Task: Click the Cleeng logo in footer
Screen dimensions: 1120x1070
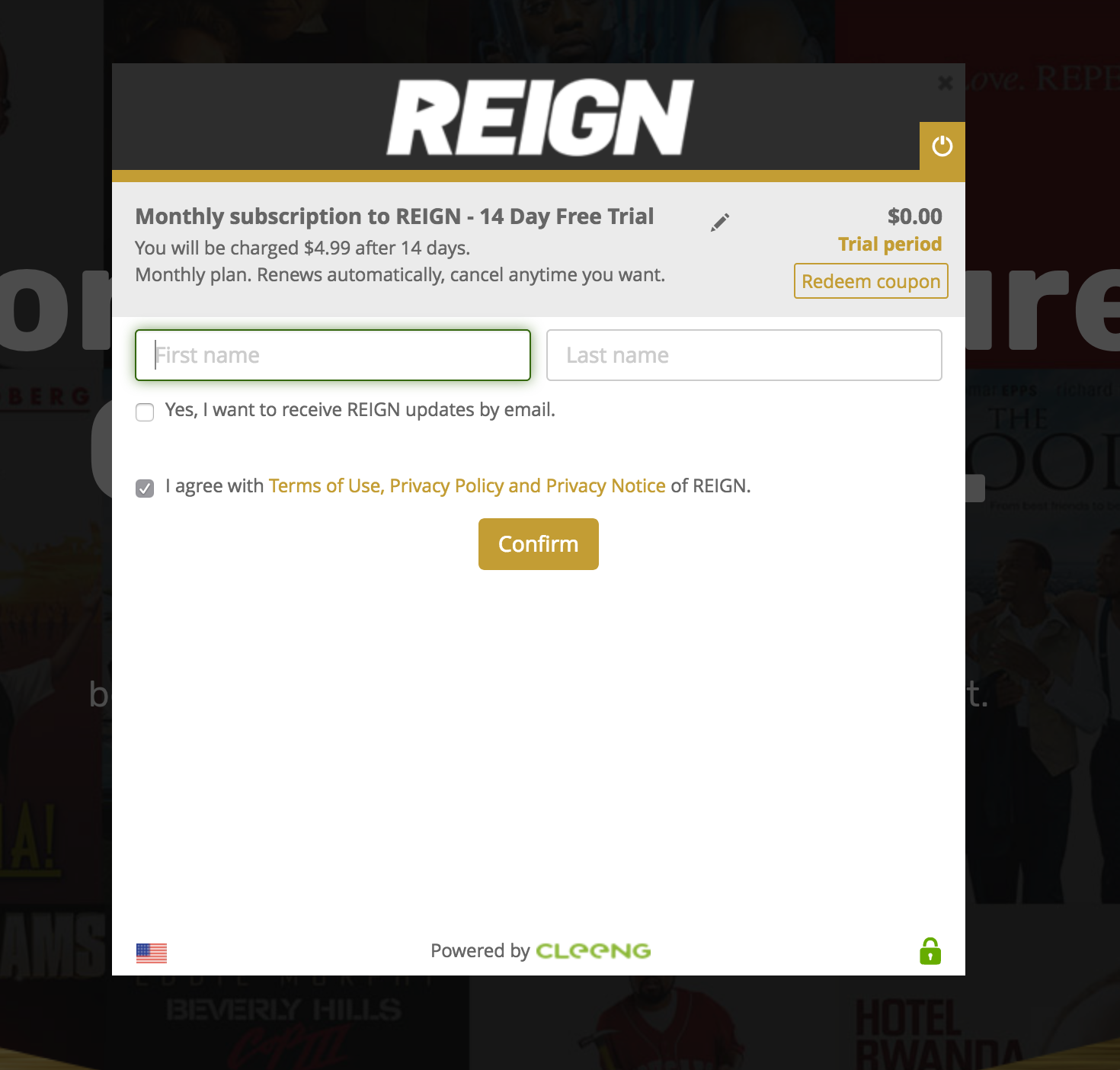Action: 594,951
